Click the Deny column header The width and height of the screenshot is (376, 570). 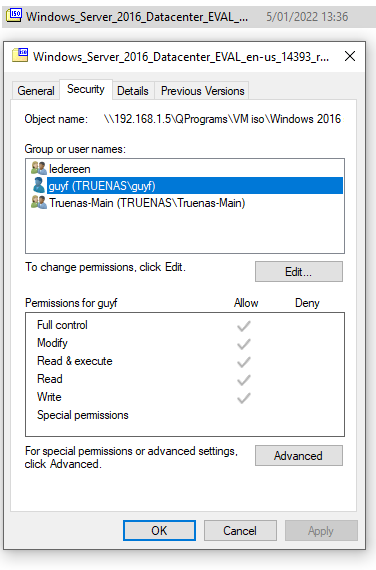click(x=307, y=303)
